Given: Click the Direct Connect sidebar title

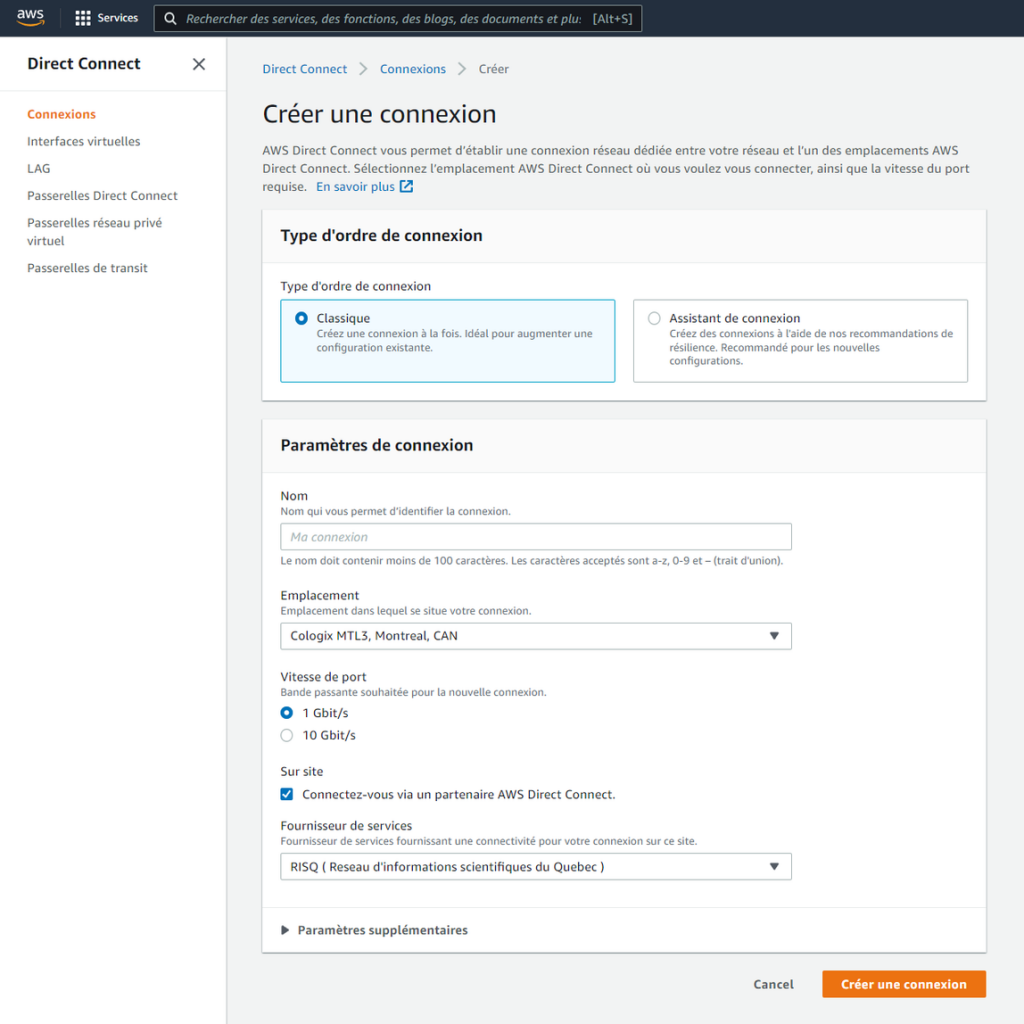Looking at the screenshot, I should pyautogui.click(x=84, y=64).
